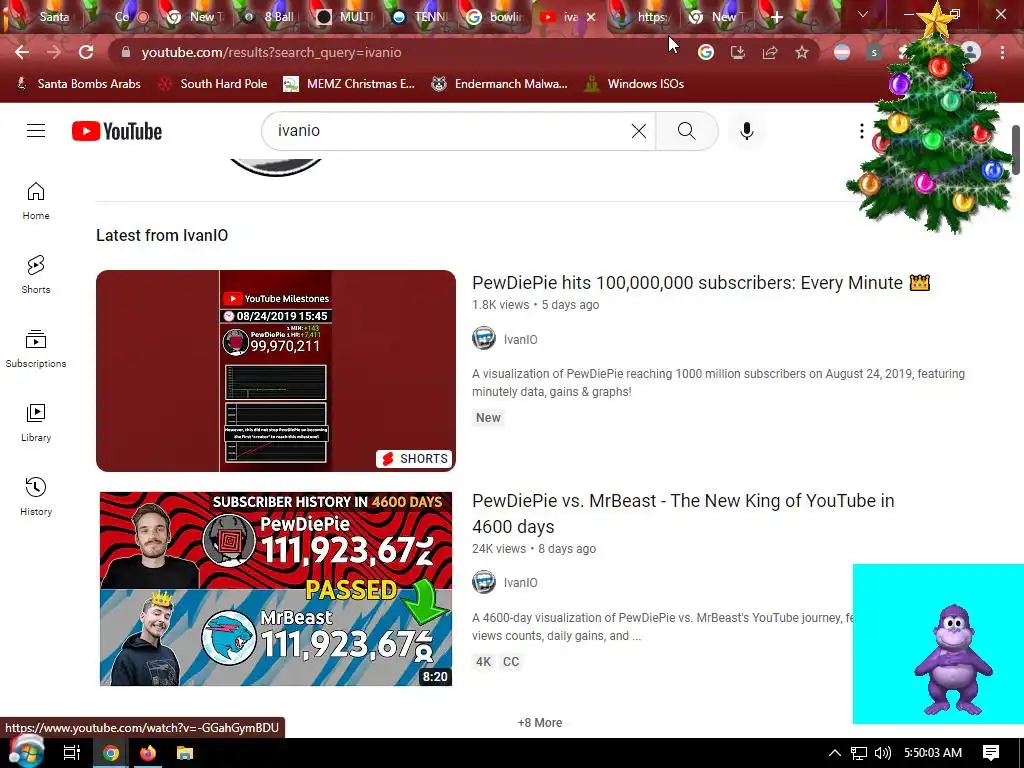Open the Windows notification center icon
Viewport: 1024px width, 768px height.
click(x=991, y=753)
